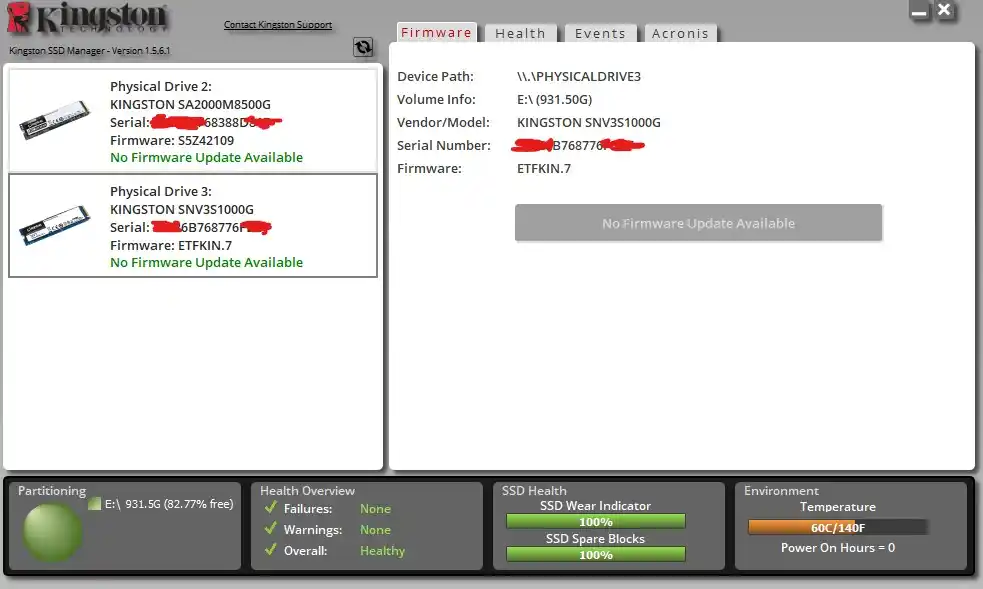
Task: Open the Firmware tab
Action: pyautogui.click(x=436, y=33)
